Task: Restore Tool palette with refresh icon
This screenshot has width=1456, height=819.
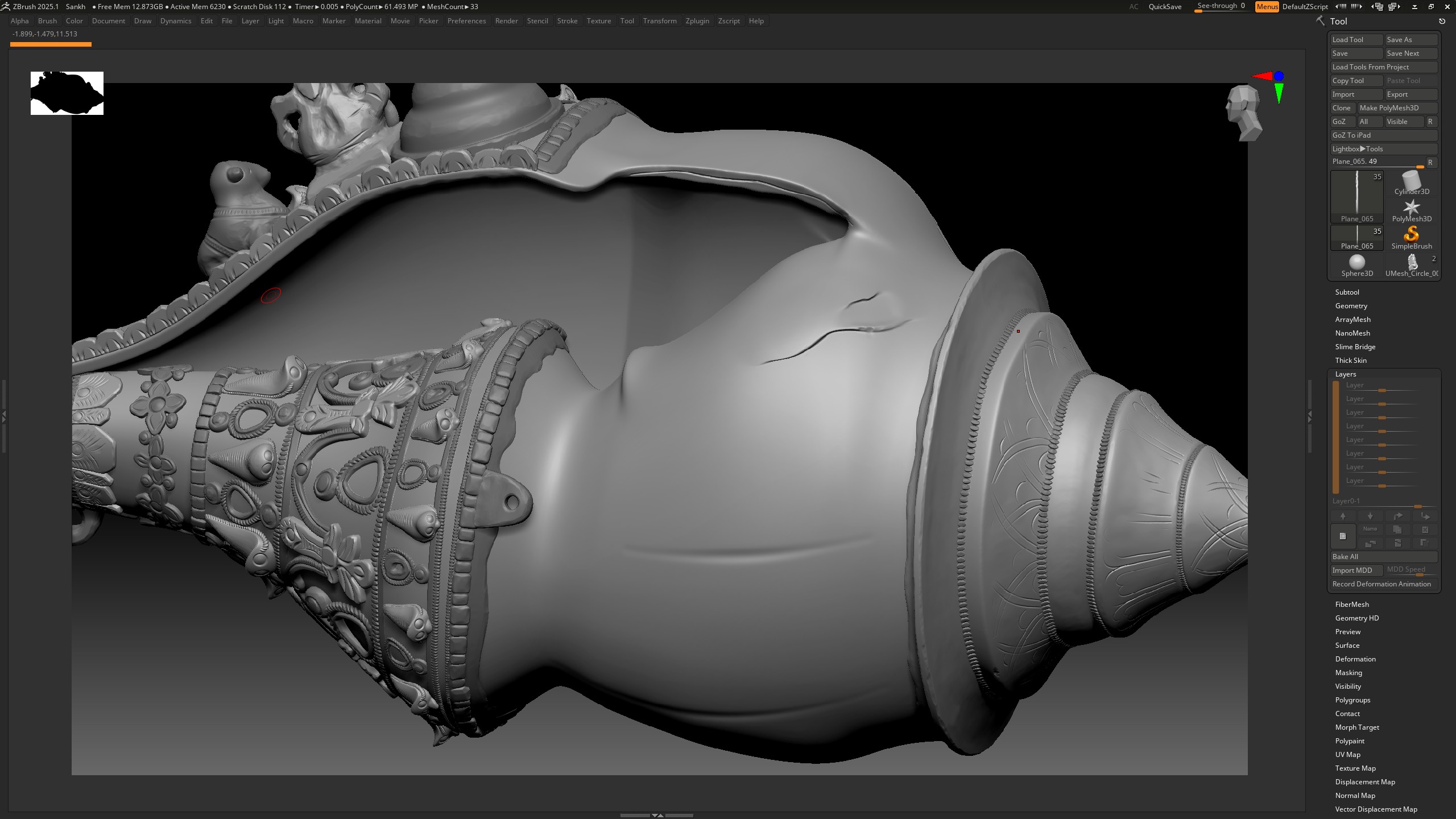Action: (x=1442, y=21)
